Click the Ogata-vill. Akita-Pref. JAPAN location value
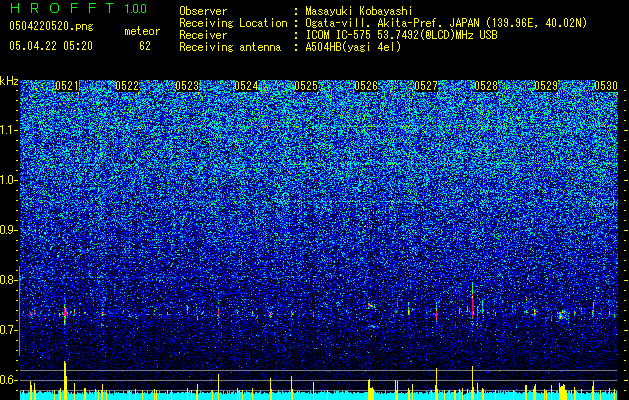 point(446,23)
